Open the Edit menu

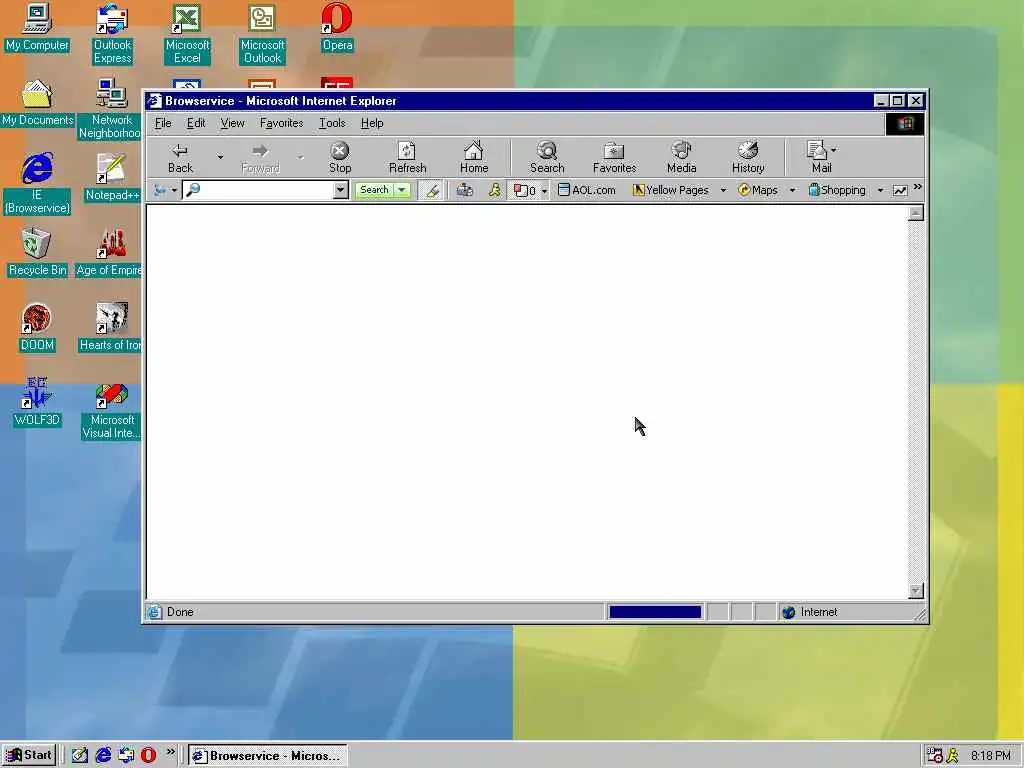tap(196, 123)
